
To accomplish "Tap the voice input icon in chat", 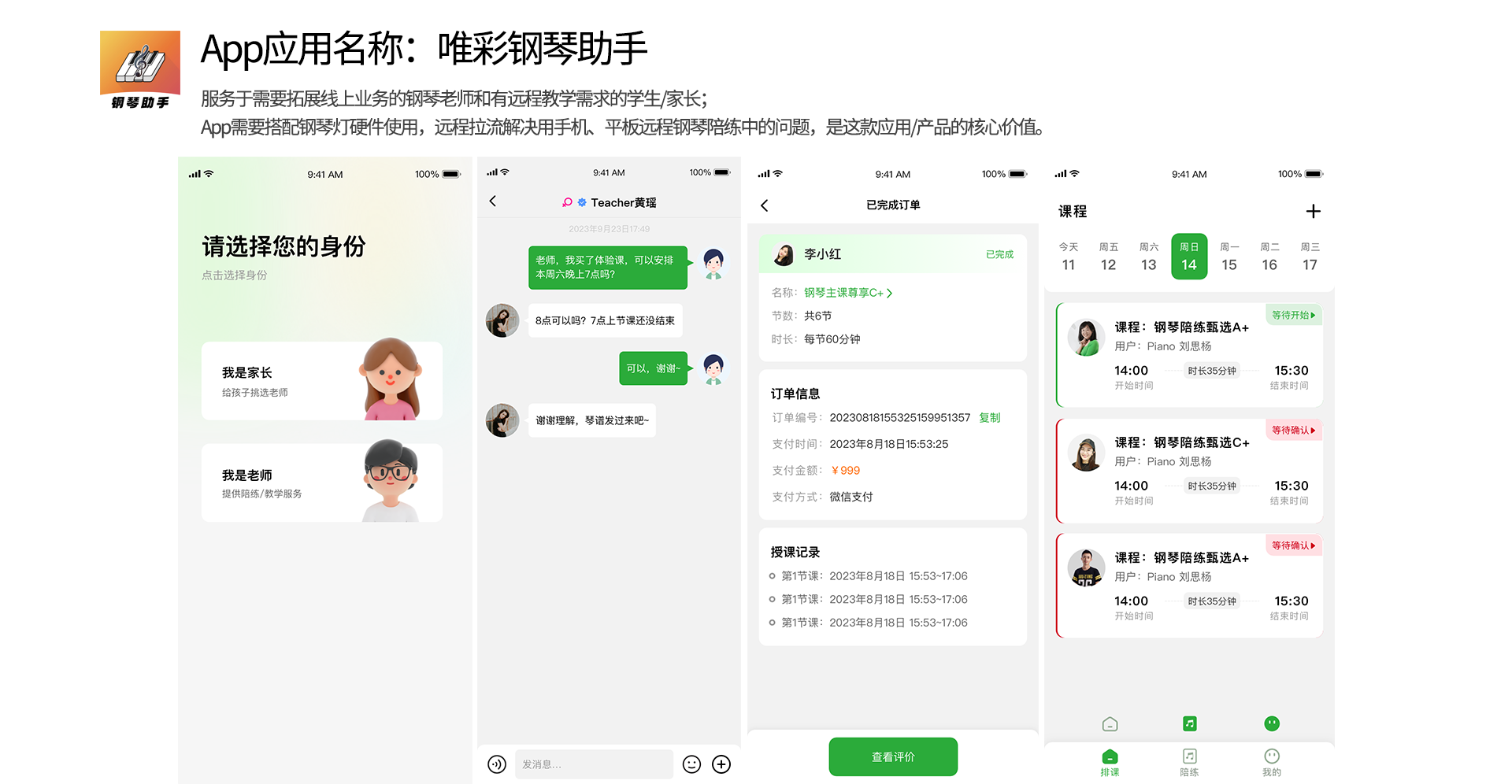I will 496,764.
